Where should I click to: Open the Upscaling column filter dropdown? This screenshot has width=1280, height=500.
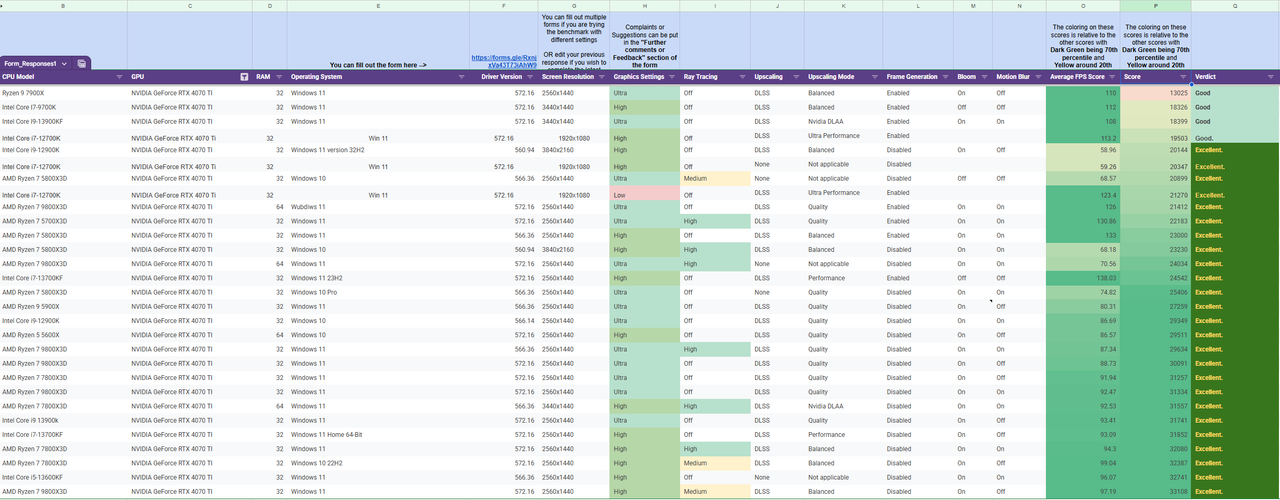click(796, 77)
